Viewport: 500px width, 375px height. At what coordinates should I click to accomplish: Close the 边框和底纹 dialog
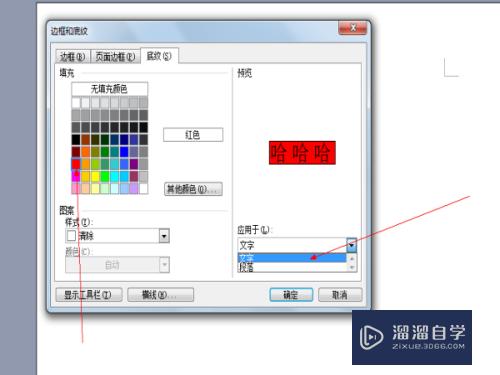tap(353, 28)
